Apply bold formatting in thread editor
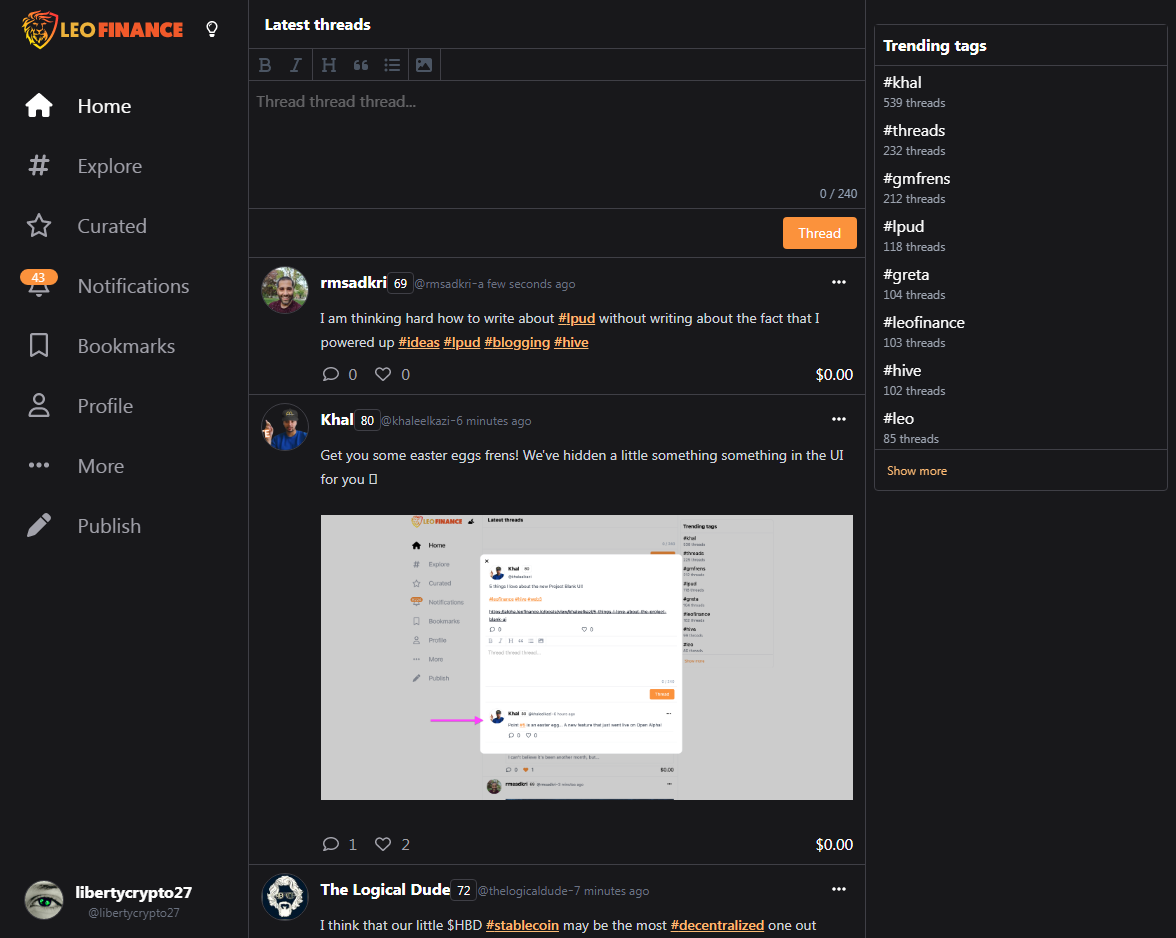 click(265, 65)
